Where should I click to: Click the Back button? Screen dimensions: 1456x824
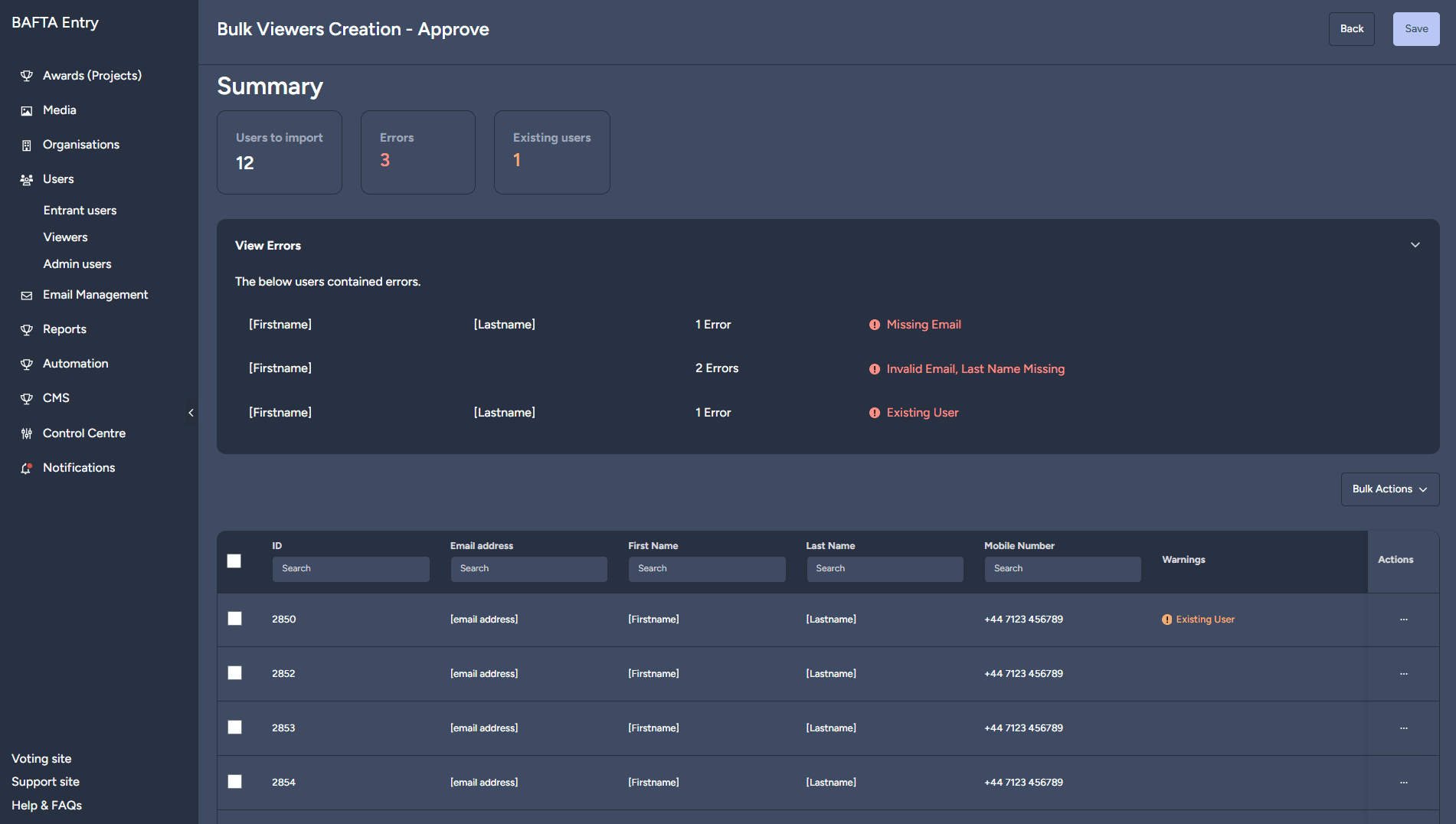(x=1351, y=29)
